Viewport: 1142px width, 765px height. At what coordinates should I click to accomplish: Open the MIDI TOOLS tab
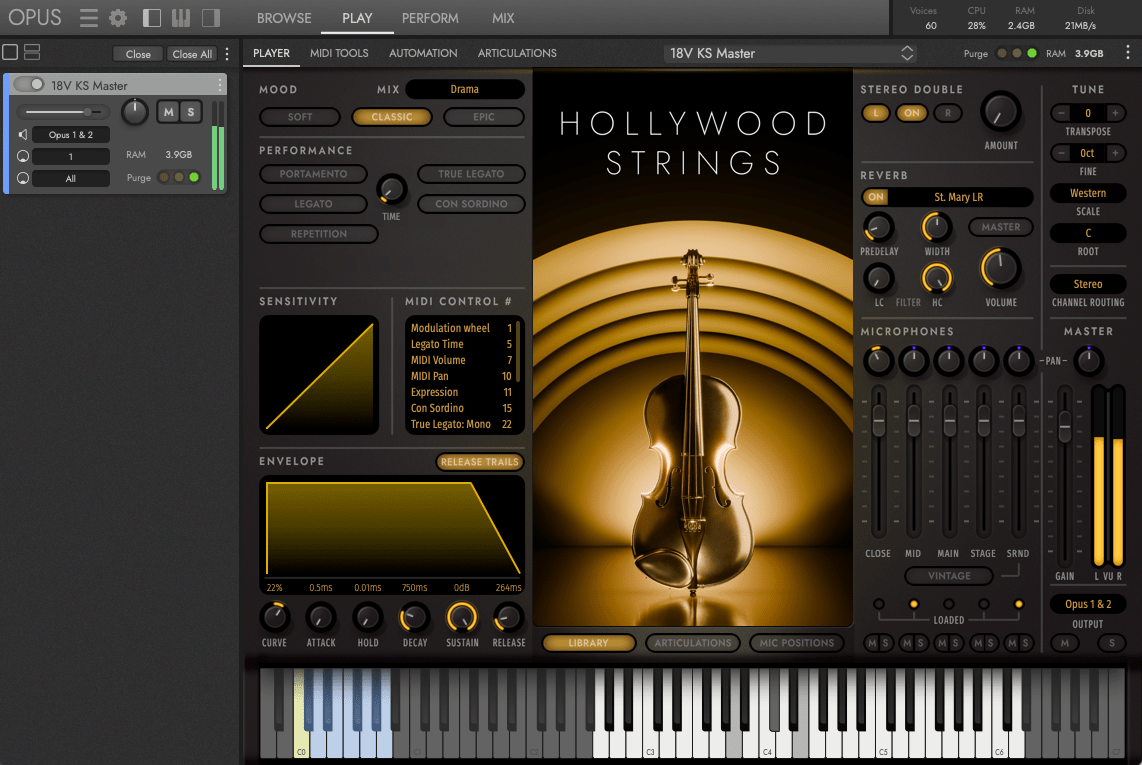tap(339, 53)
